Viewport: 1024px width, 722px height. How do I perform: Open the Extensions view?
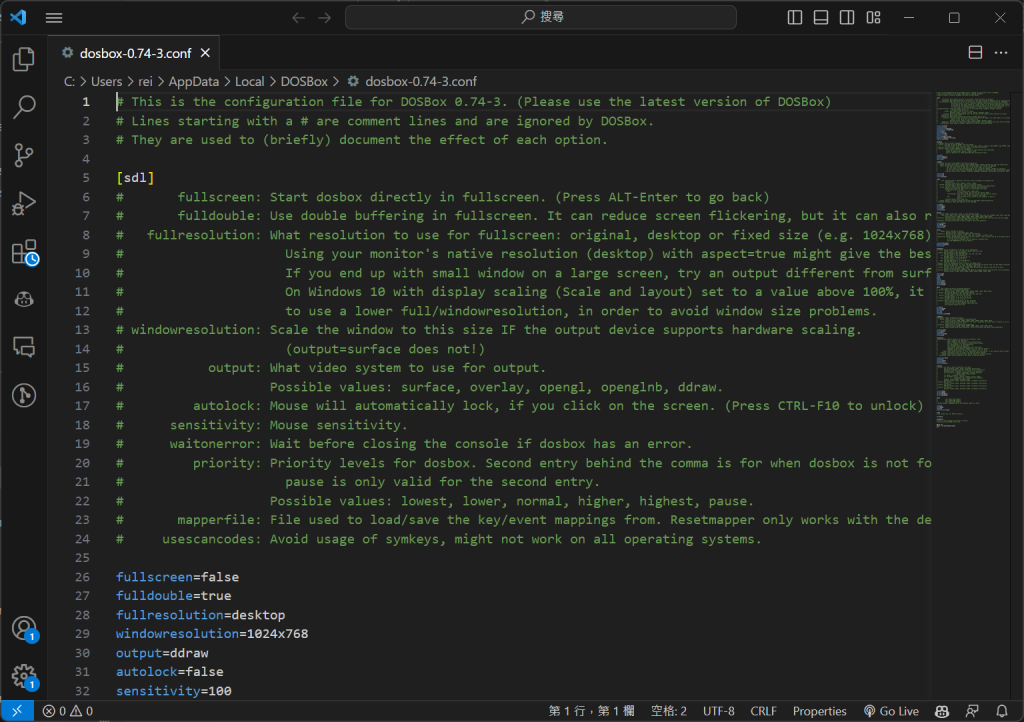tap(24, 252)
